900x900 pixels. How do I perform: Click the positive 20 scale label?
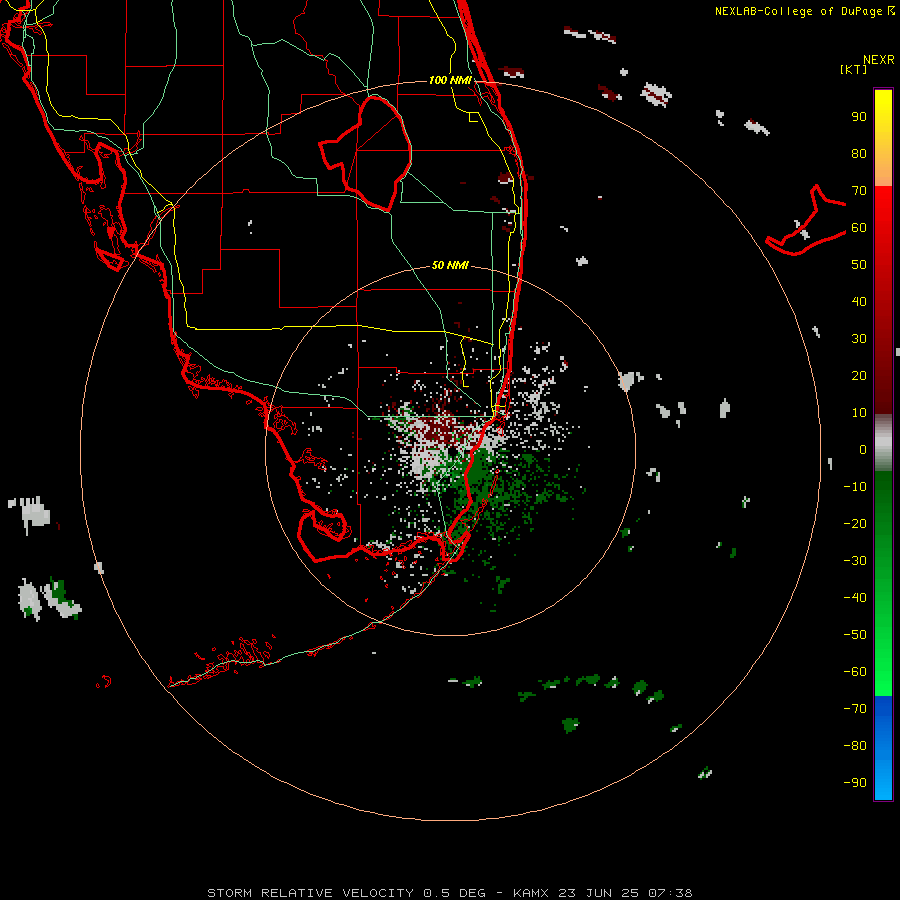(x=859, y=375)
